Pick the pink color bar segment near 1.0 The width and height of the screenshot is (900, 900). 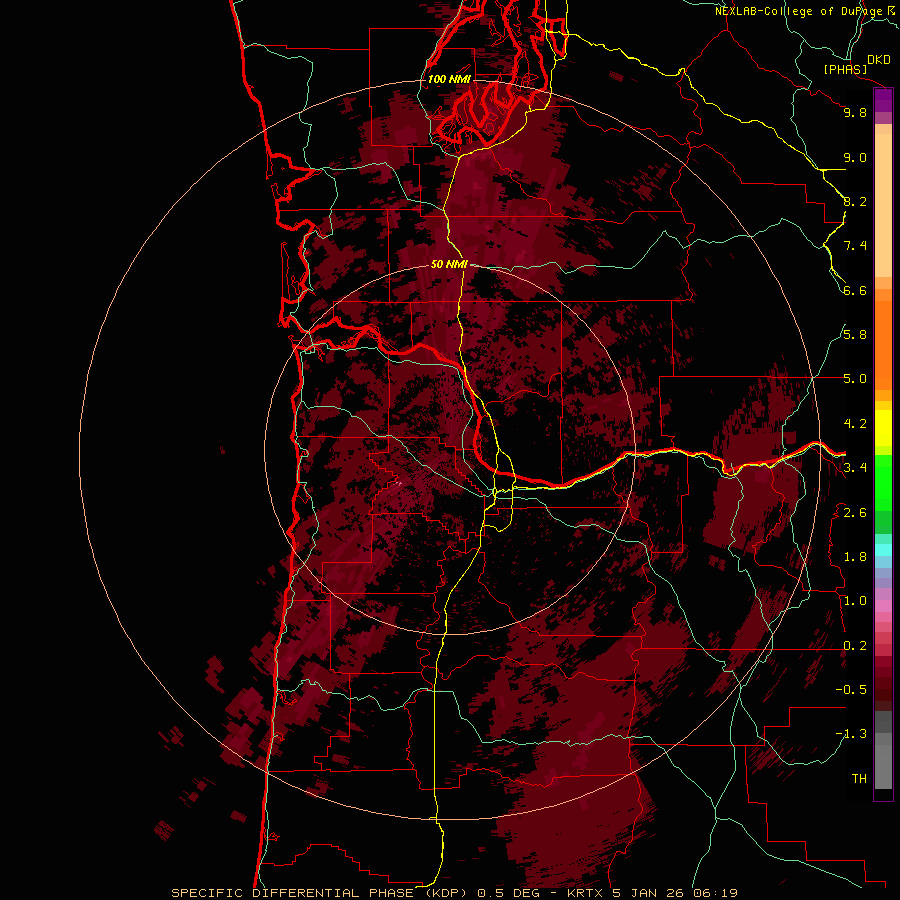tap(883, 606)
